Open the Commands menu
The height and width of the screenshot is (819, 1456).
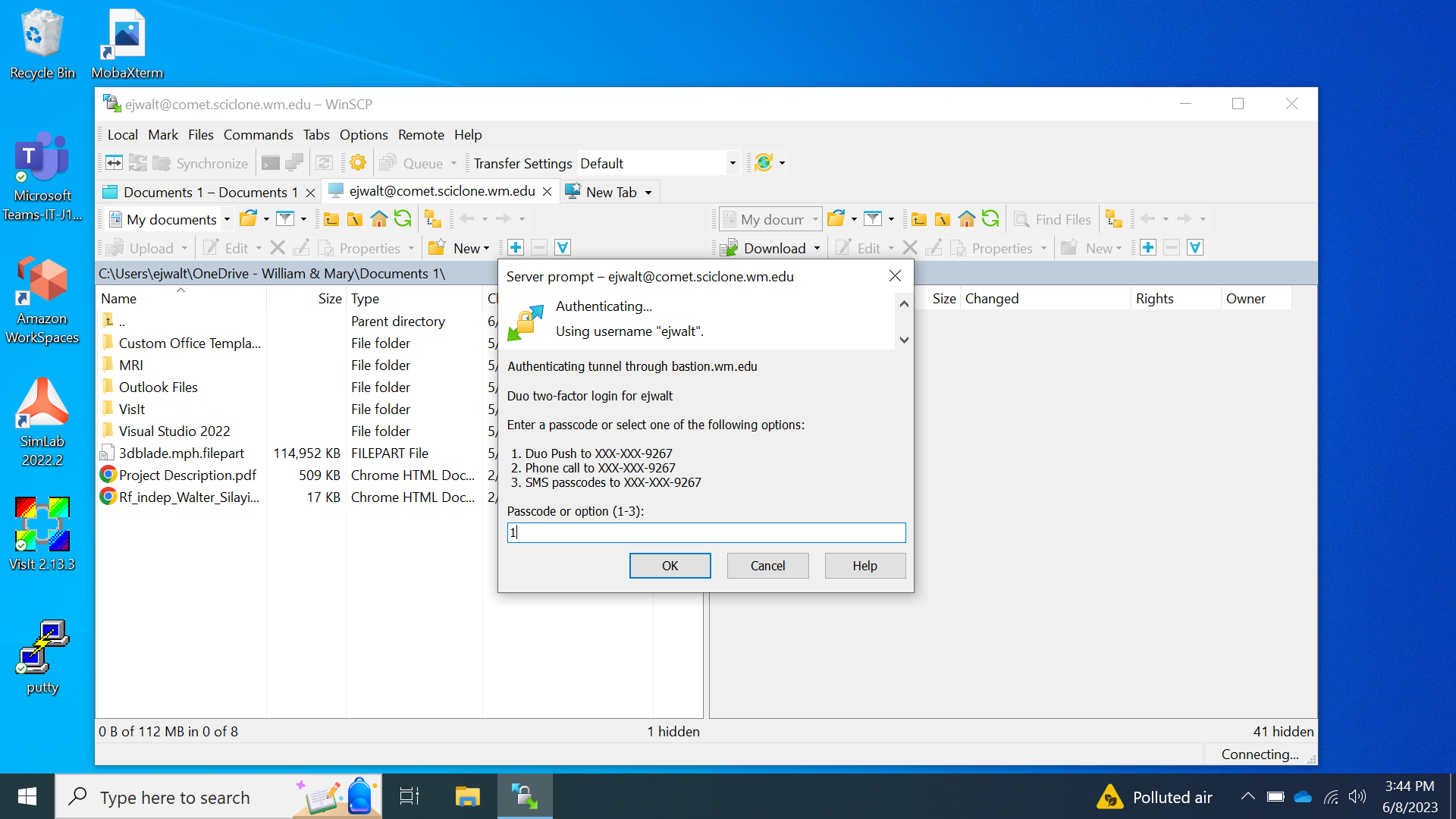pos(258,134)
